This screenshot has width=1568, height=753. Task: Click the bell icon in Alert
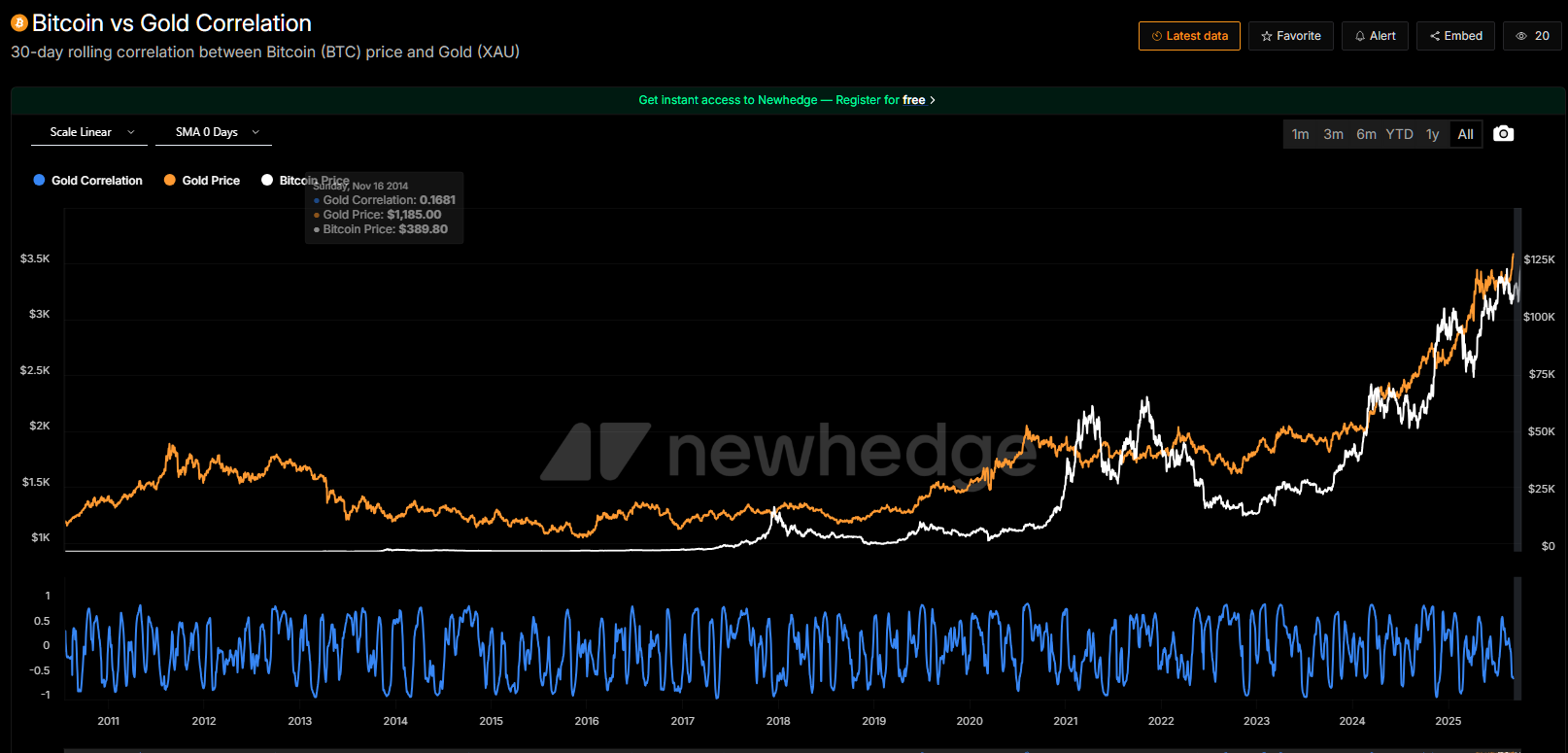click(1360, 36)
